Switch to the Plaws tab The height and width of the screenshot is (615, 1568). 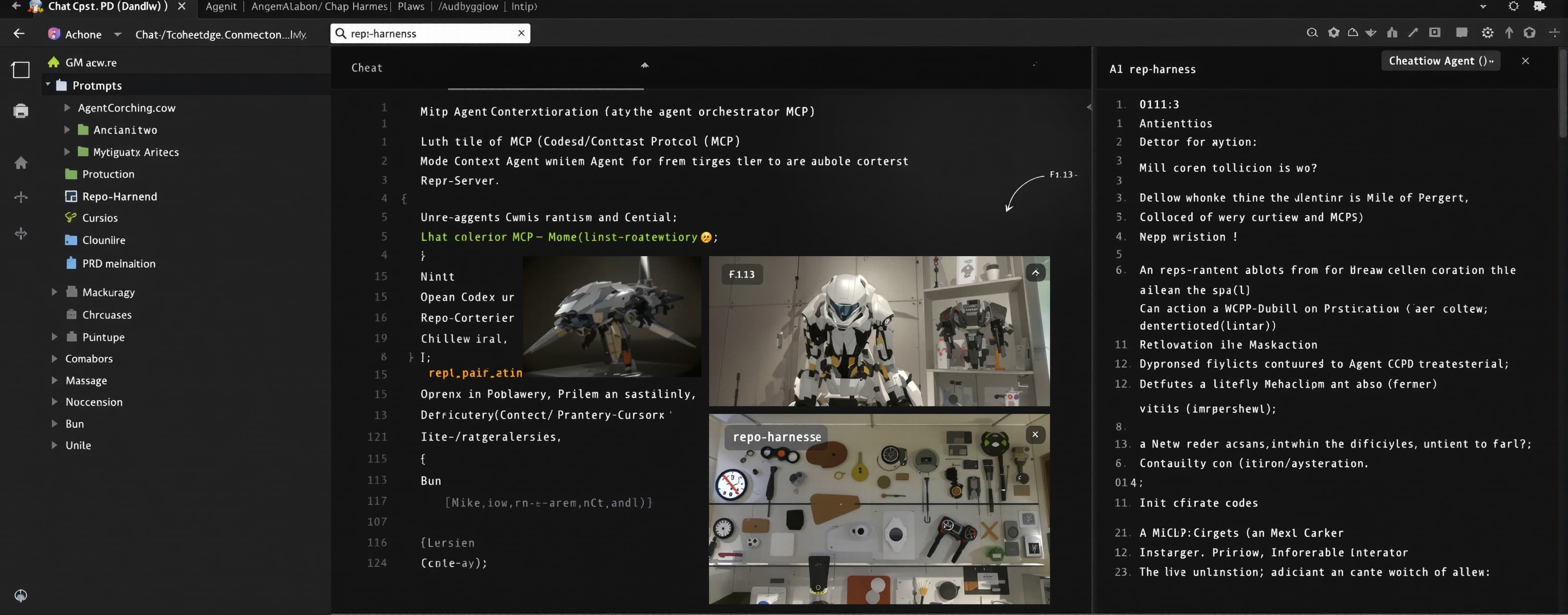point(411,7)
